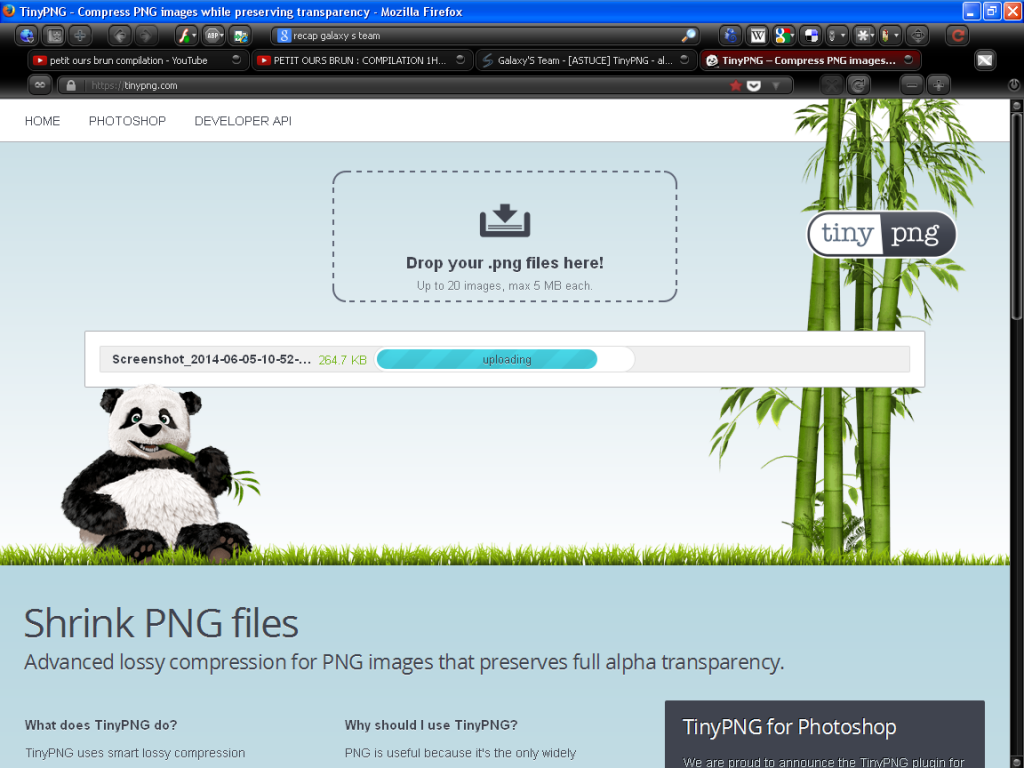Click the globe download icon in toolbar

[27, 35]
